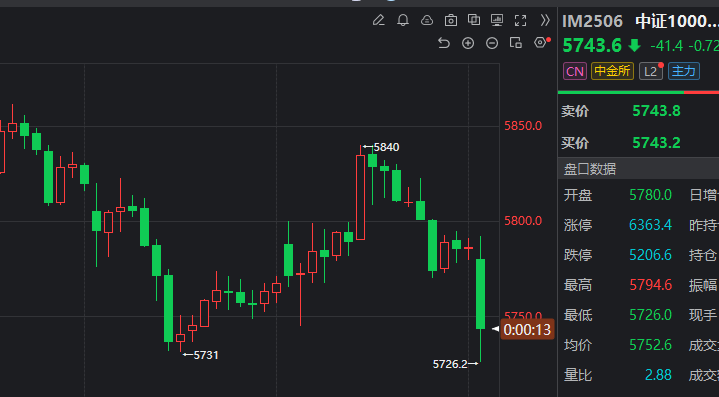
Task: Take a chart screenshot with camera icon
Action: pyautogui.click(x=451, y=20)
